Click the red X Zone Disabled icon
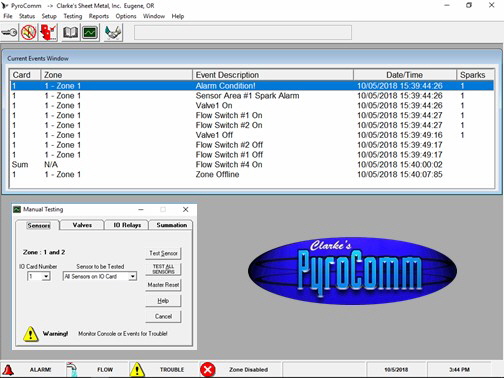This screenshot has width=504, height=378. tap(208, 370)
